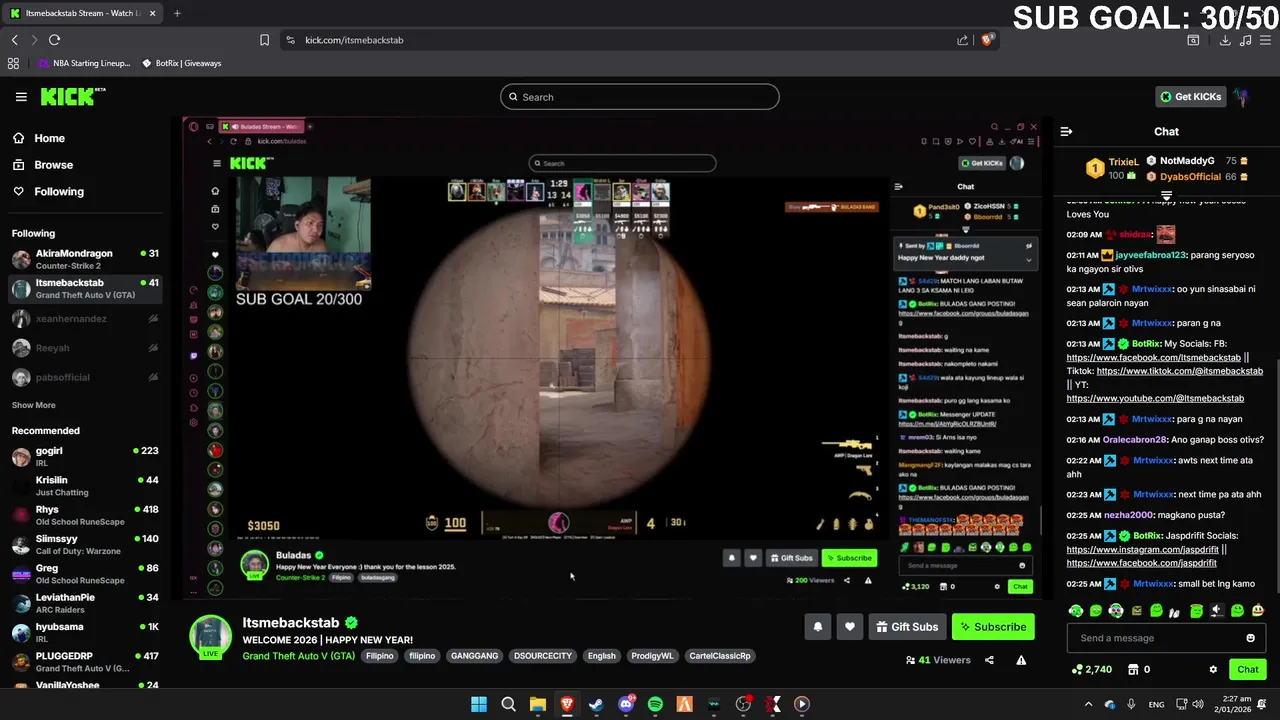Viewport: 1280px width, 720px height.
Task: Reload the current page
Action: 54,40
